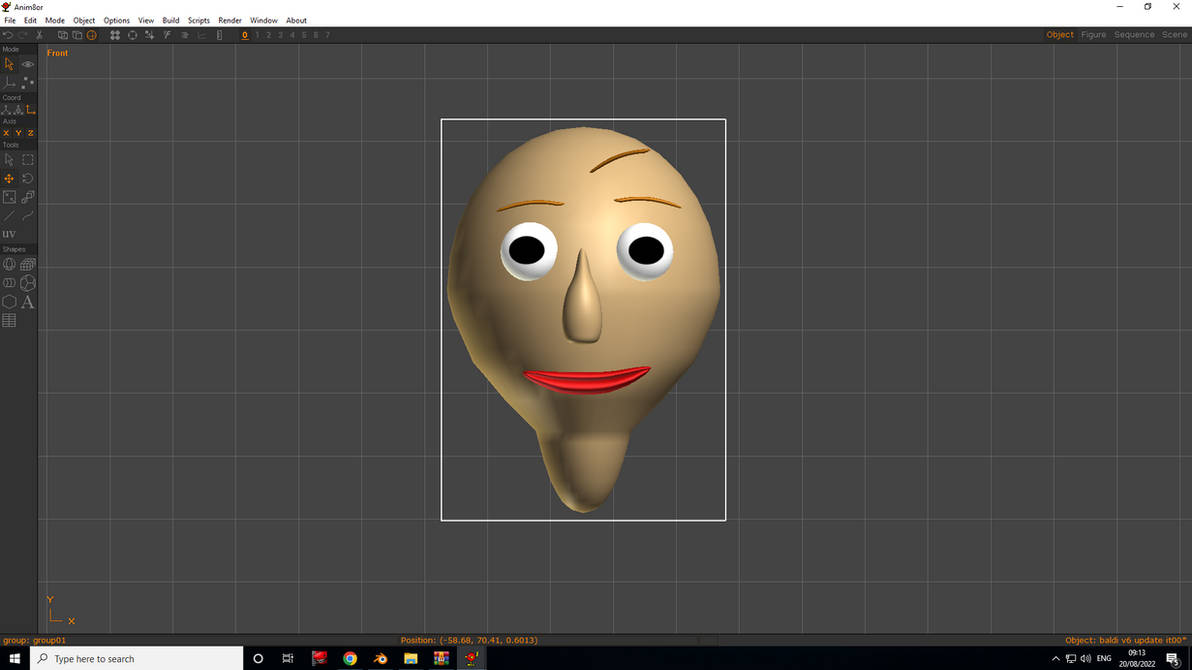Click the first overlapping-boxes toolbar icon
The height and width of the screenshot is (670, 1192).
point(63,35)
